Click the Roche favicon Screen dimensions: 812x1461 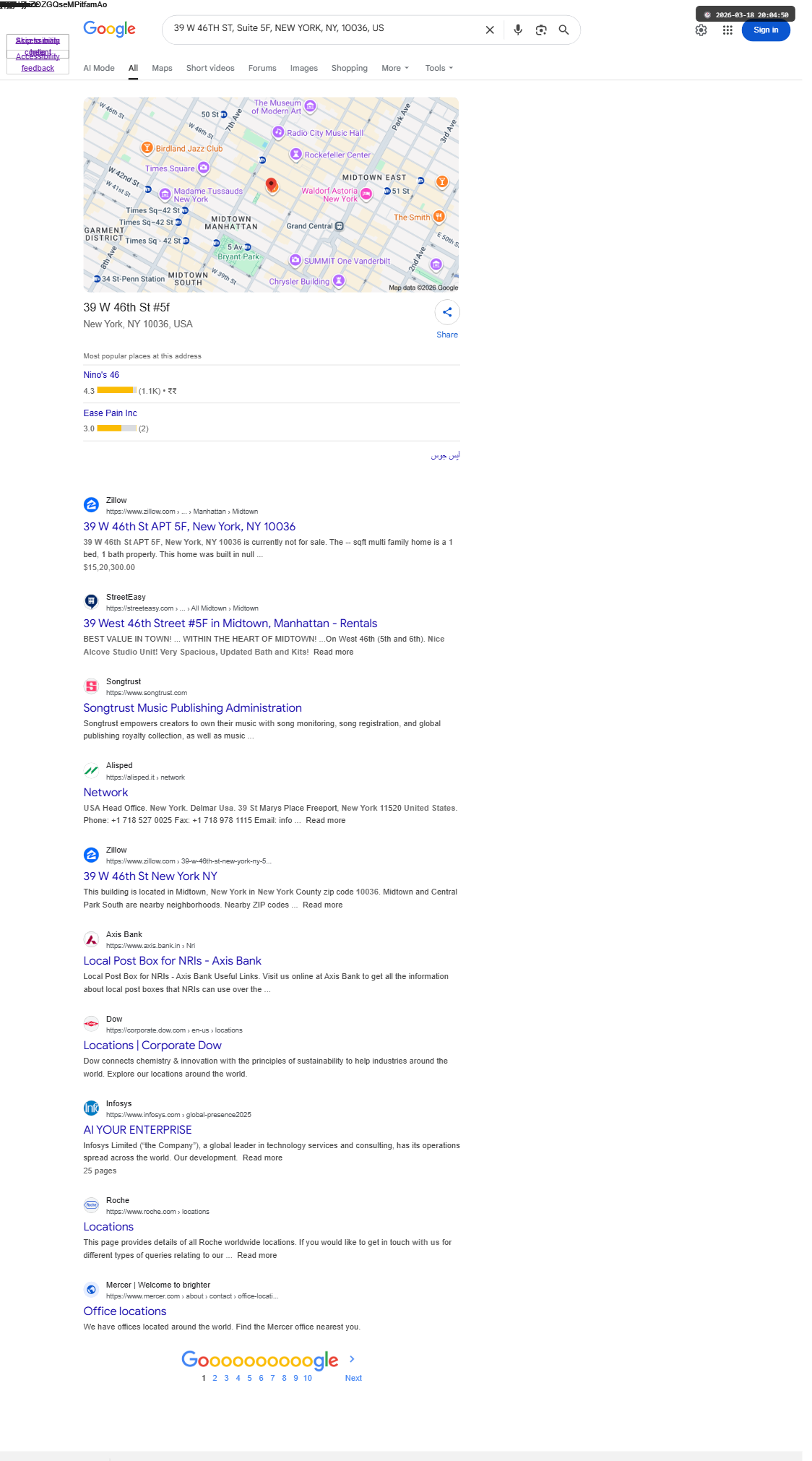91,1205
